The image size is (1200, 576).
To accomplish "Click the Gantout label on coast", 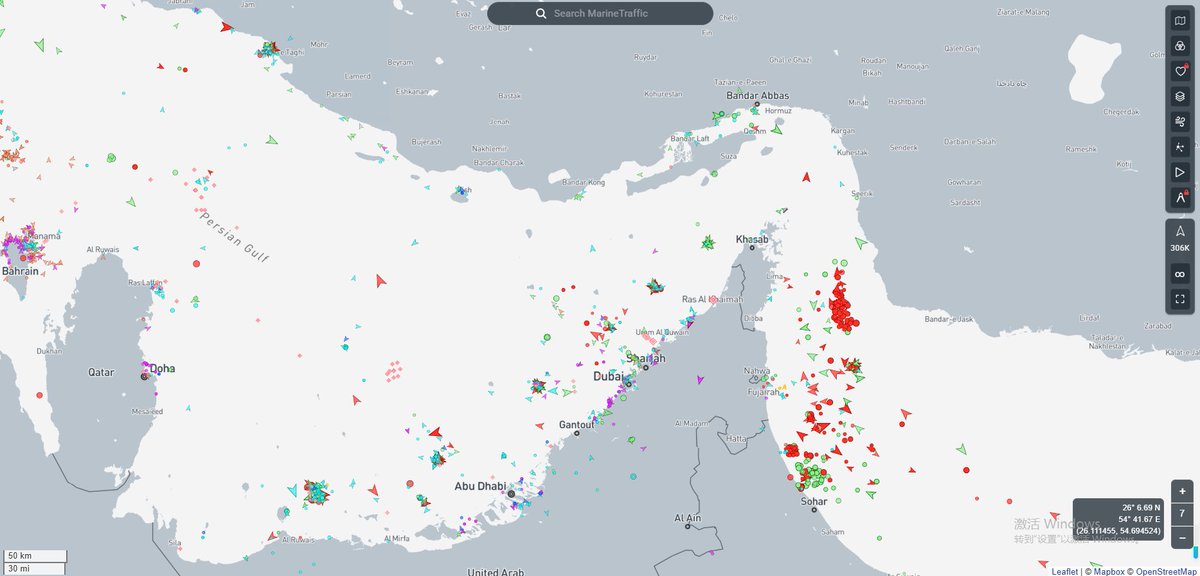I will pos(576,424).
